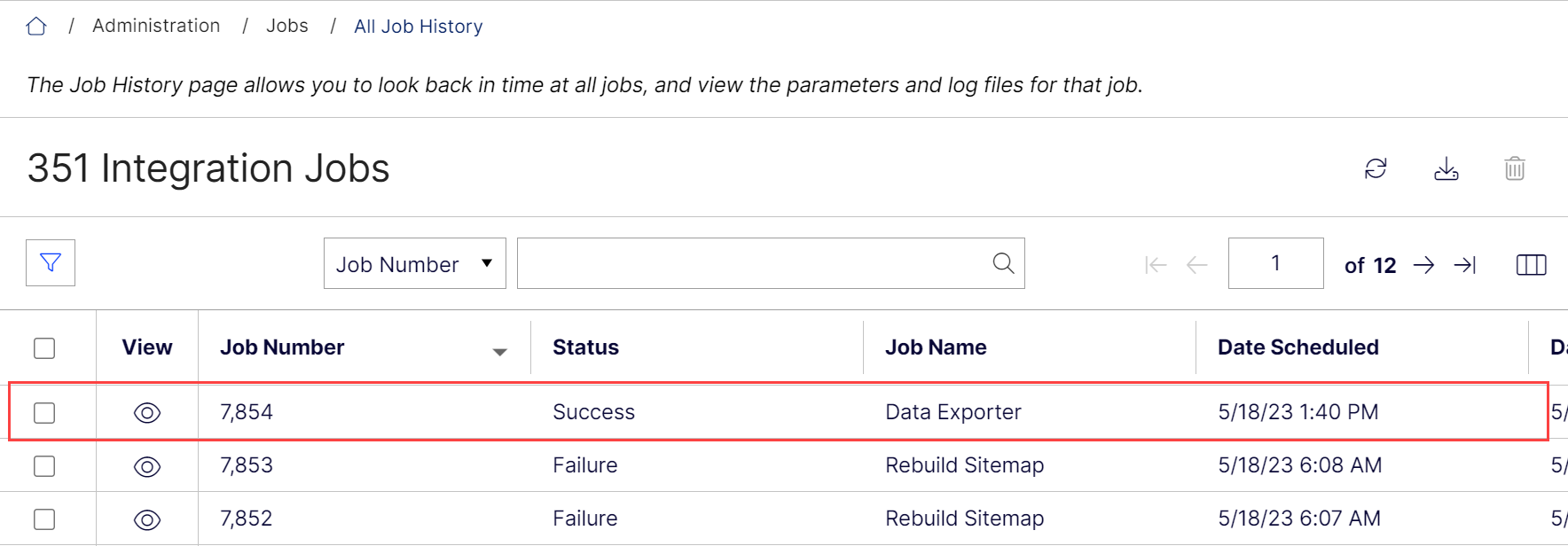View details of job 7,853
The width and height of the screenshot is (1568, 546).
pyautogui.click(x=147, y=466)
